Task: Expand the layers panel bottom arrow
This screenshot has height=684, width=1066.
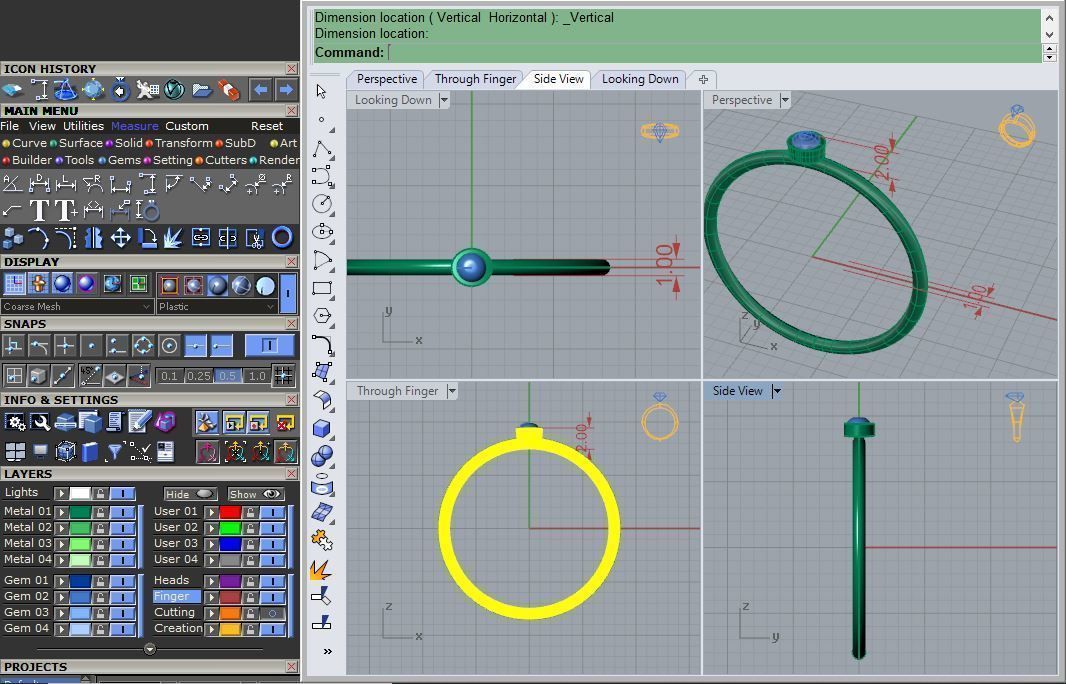Action: tap(150, 649)
